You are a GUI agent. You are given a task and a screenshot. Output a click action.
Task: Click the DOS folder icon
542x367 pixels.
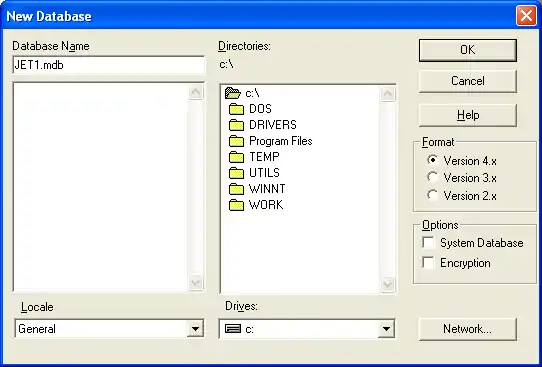236,109
